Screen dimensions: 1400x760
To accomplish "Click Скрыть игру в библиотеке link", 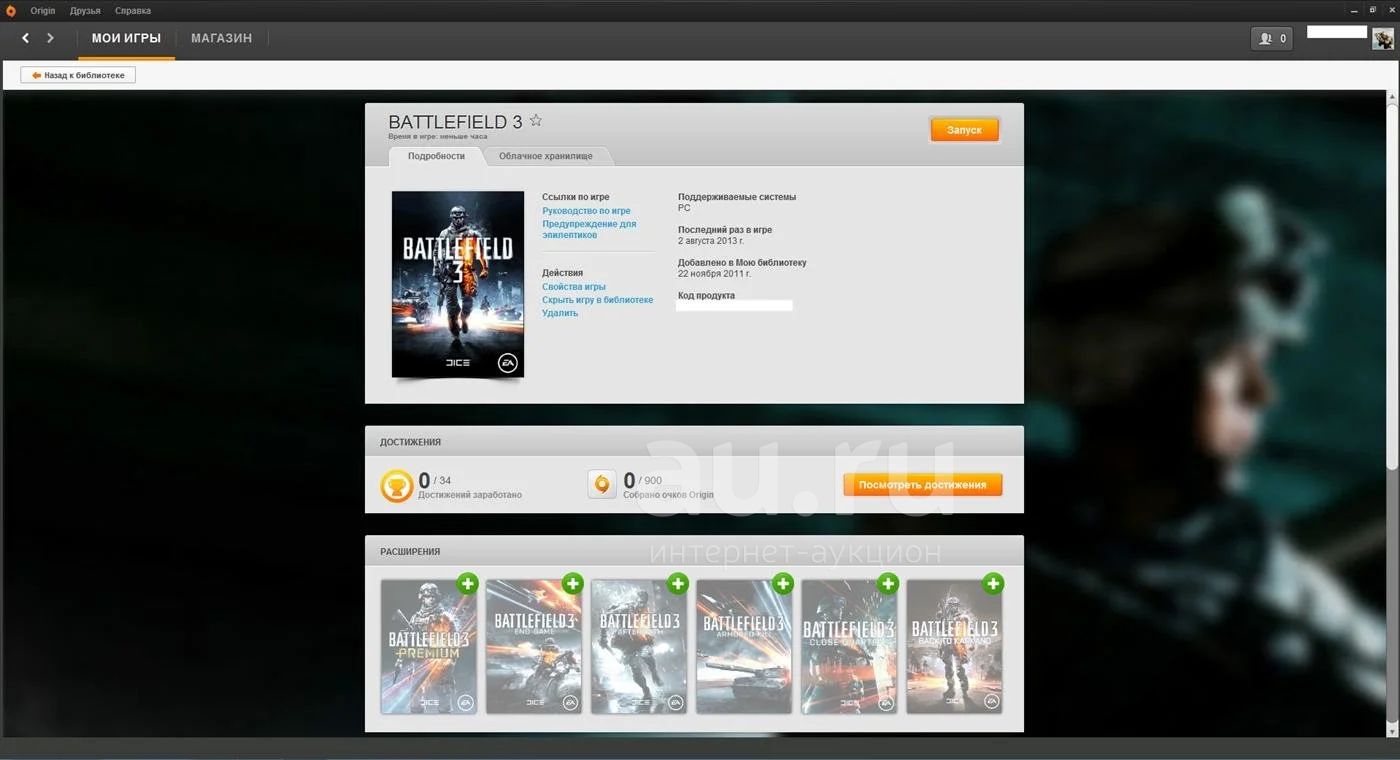I will [x=597, y=300].
